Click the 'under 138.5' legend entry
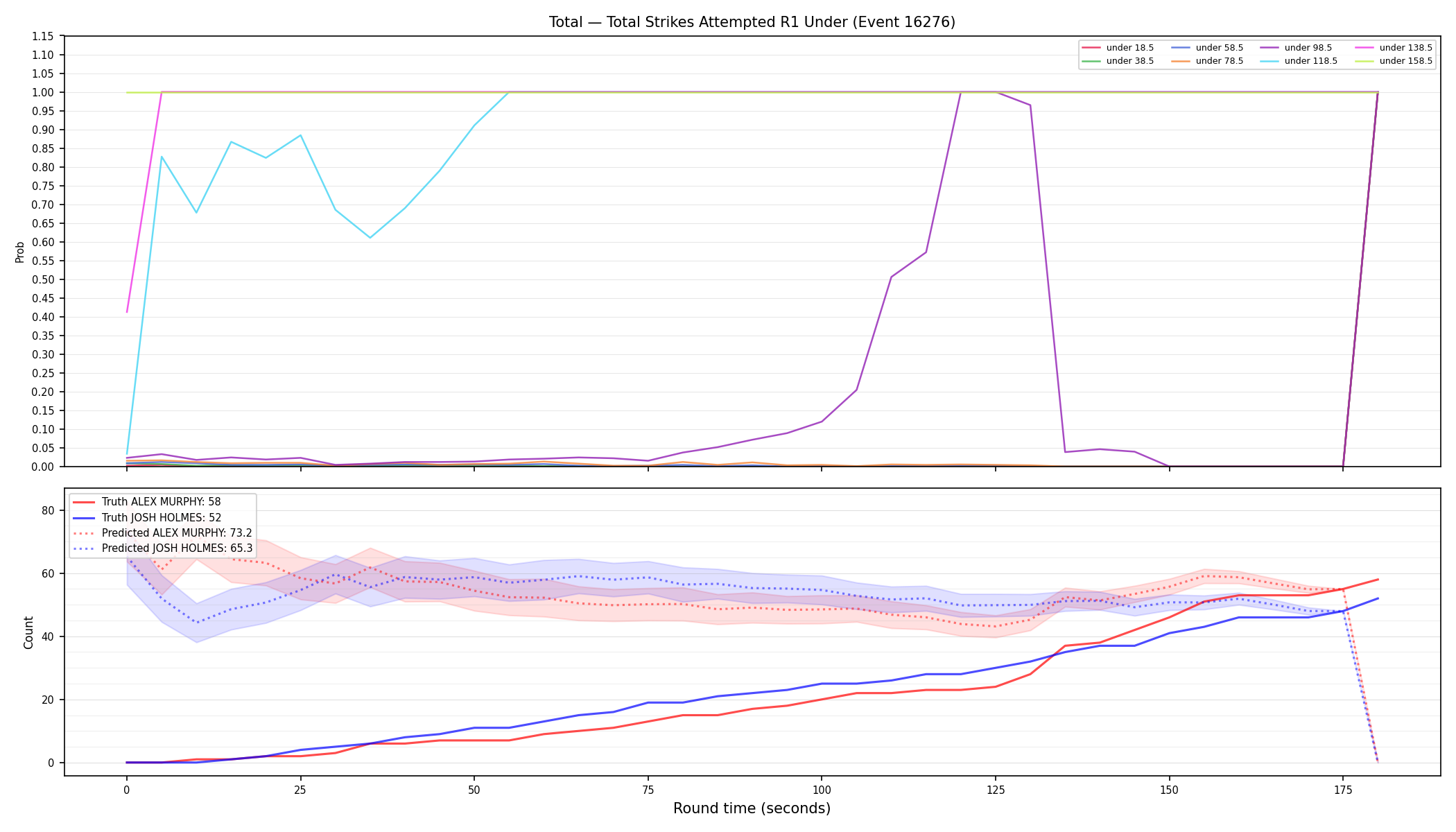This screenshot has width=1456, height=832. click(1394, 48)
